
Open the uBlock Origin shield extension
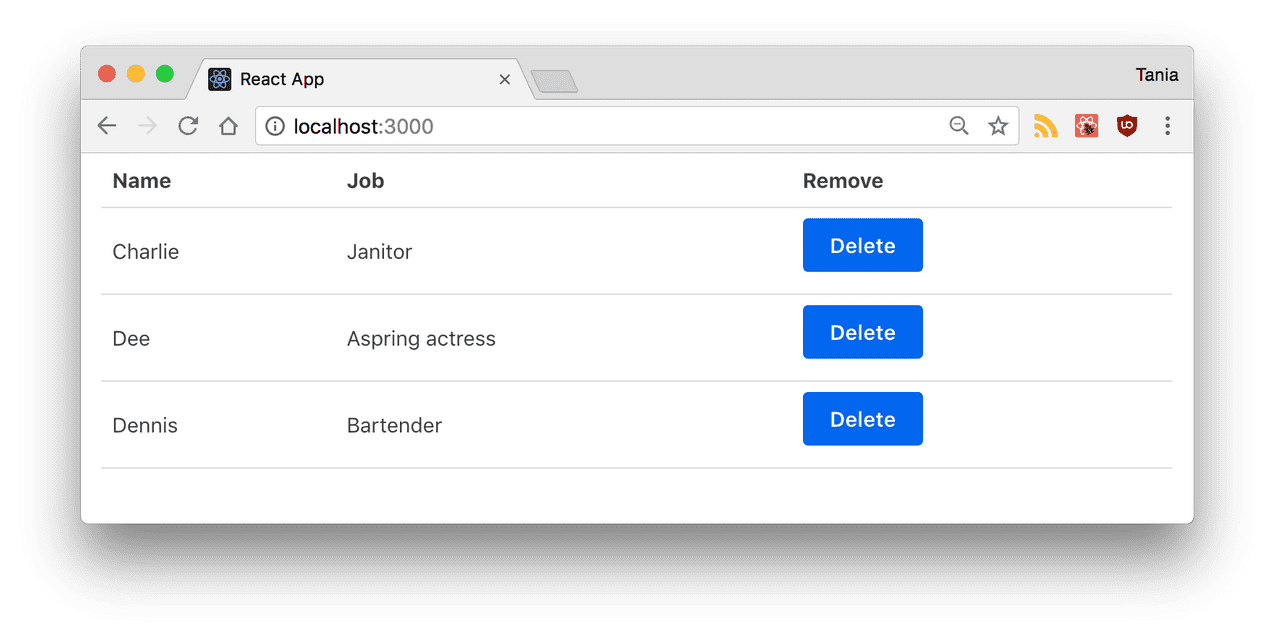click(1127, 126)
